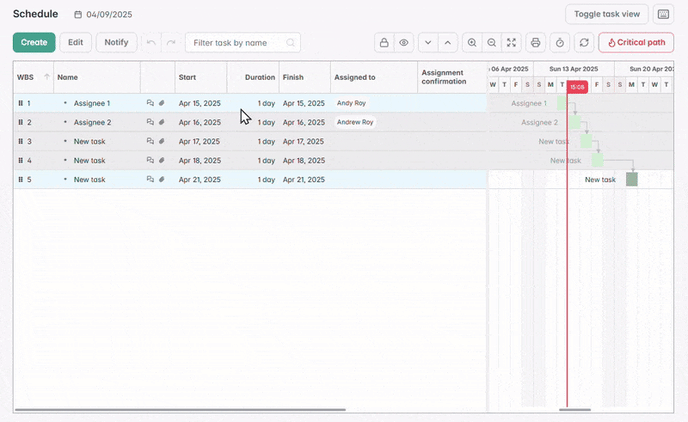Zoom out on the Gantt chart
Screen dimensions: 688x422
[x=491, y=43]
